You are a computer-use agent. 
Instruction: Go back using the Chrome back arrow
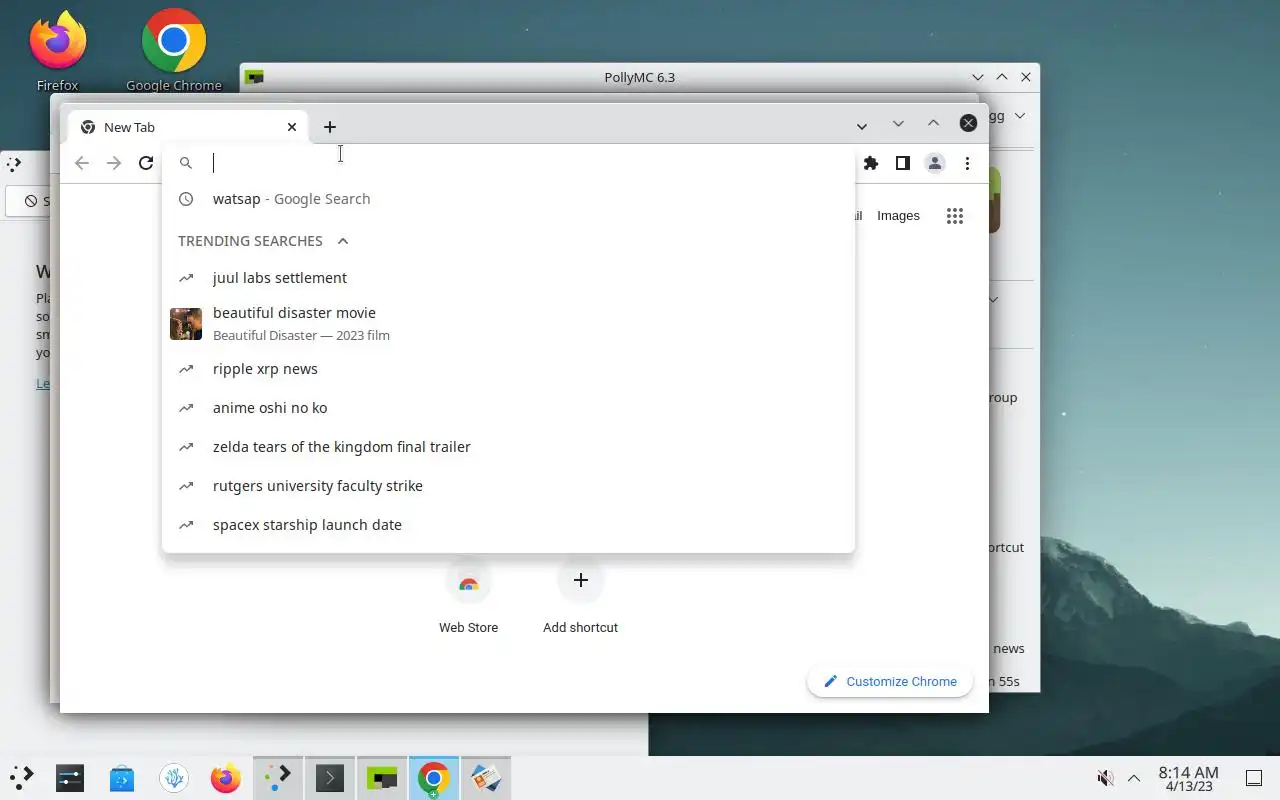[x=82, y=163]
